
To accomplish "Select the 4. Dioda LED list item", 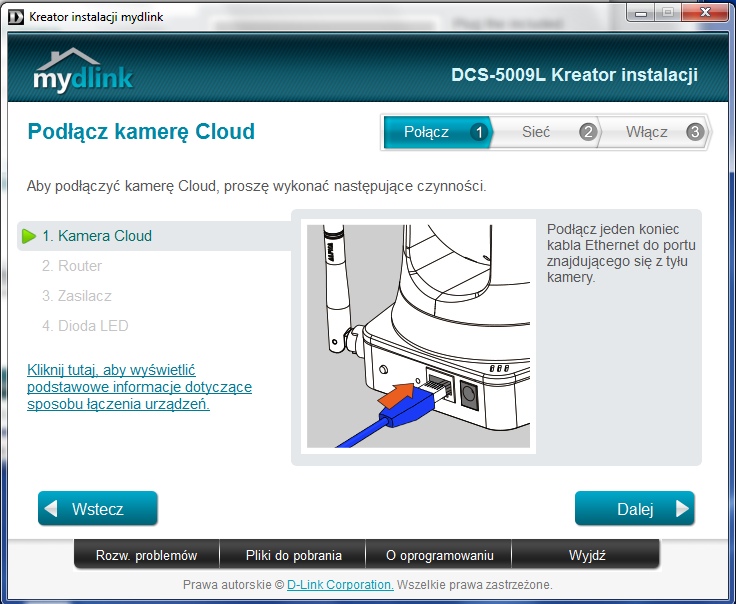I will (x=85, y=326).
